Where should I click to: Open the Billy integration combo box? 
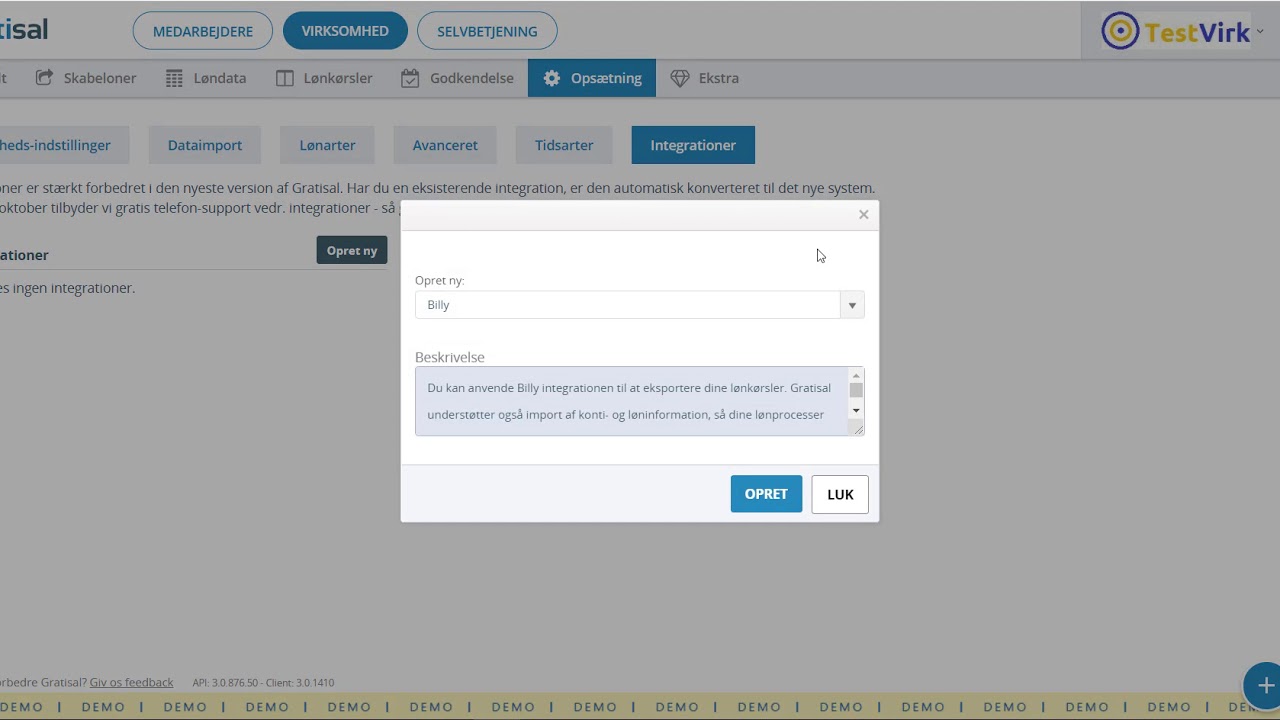pyautogui.click(x=628, y=305)
